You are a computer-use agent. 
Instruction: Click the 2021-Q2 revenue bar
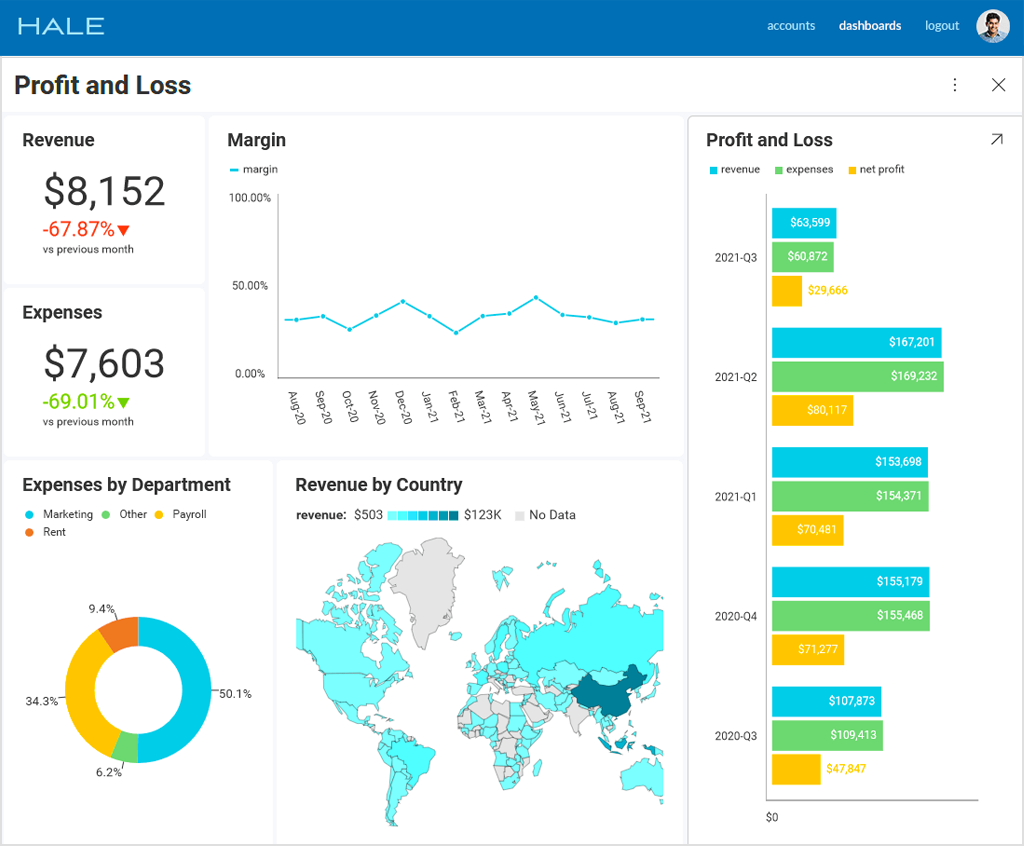856,342
